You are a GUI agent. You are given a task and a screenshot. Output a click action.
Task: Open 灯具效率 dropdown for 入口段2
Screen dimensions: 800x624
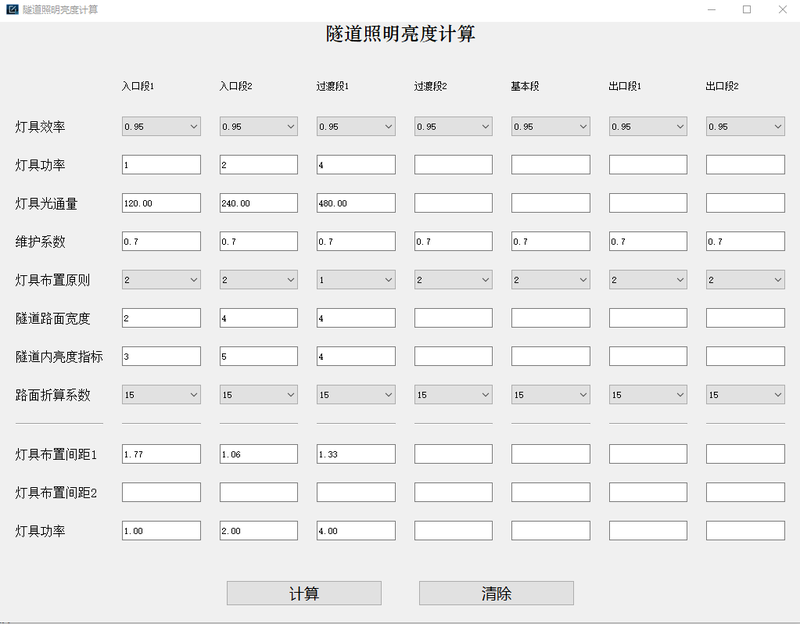(259, 127)
